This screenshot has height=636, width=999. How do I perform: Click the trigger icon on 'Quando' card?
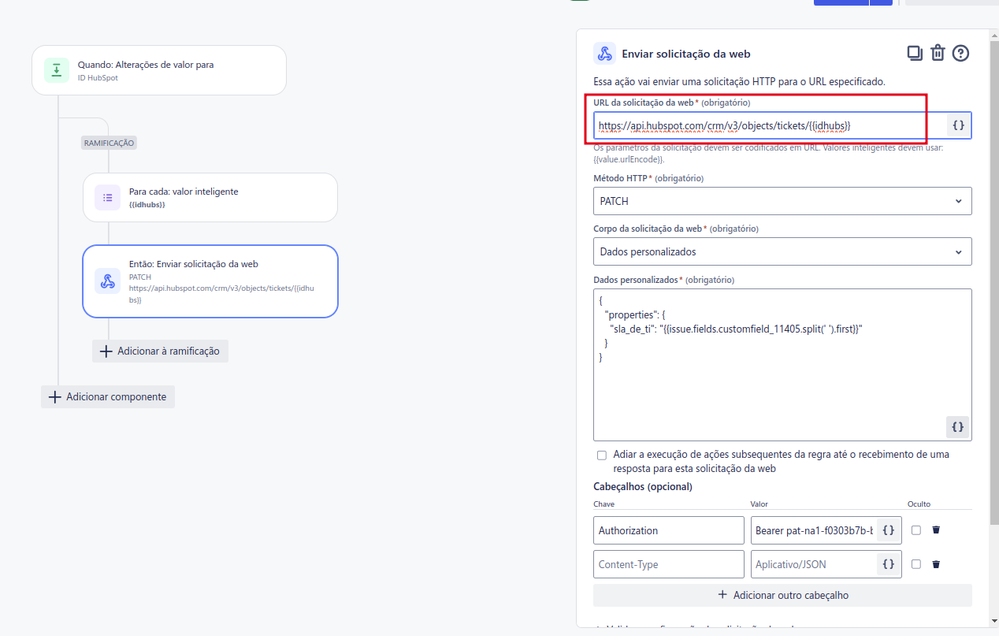point(56,70)
